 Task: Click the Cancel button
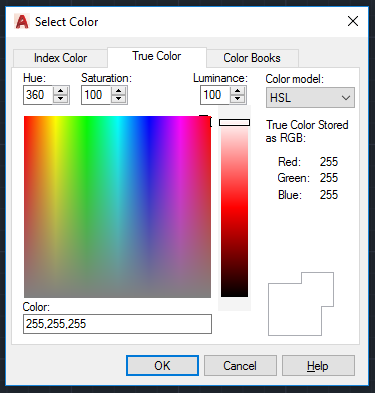(240, 366)
